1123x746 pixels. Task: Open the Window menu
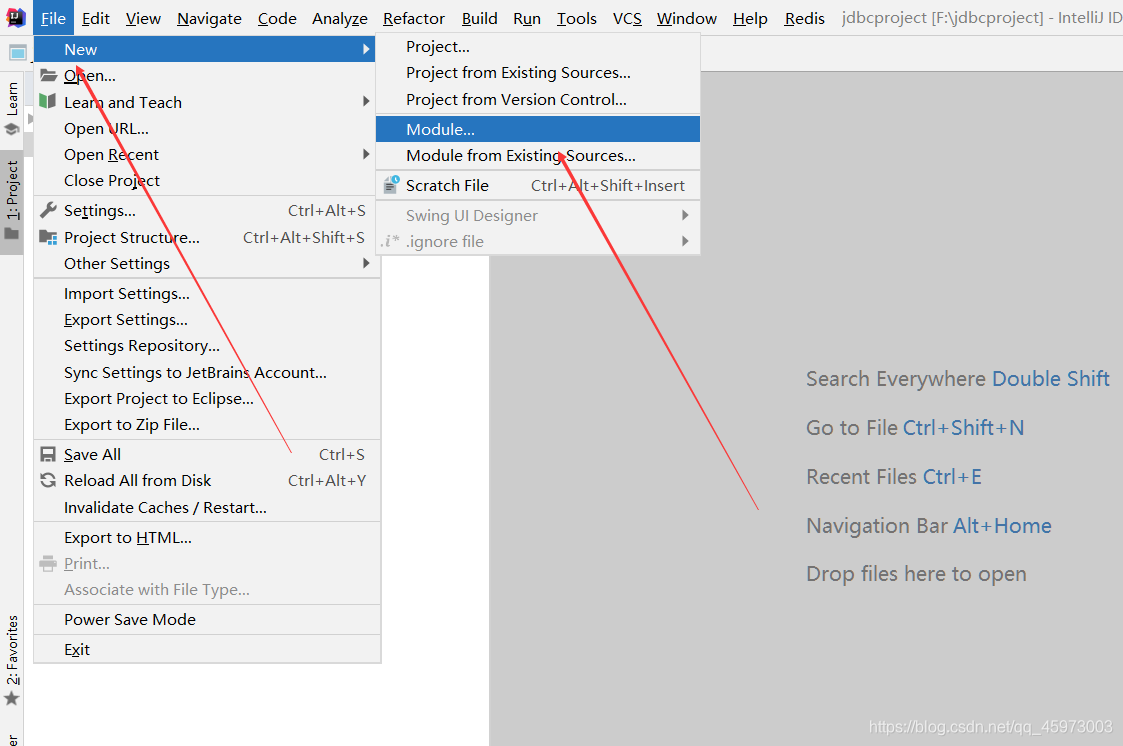click(x=687, y=18)
